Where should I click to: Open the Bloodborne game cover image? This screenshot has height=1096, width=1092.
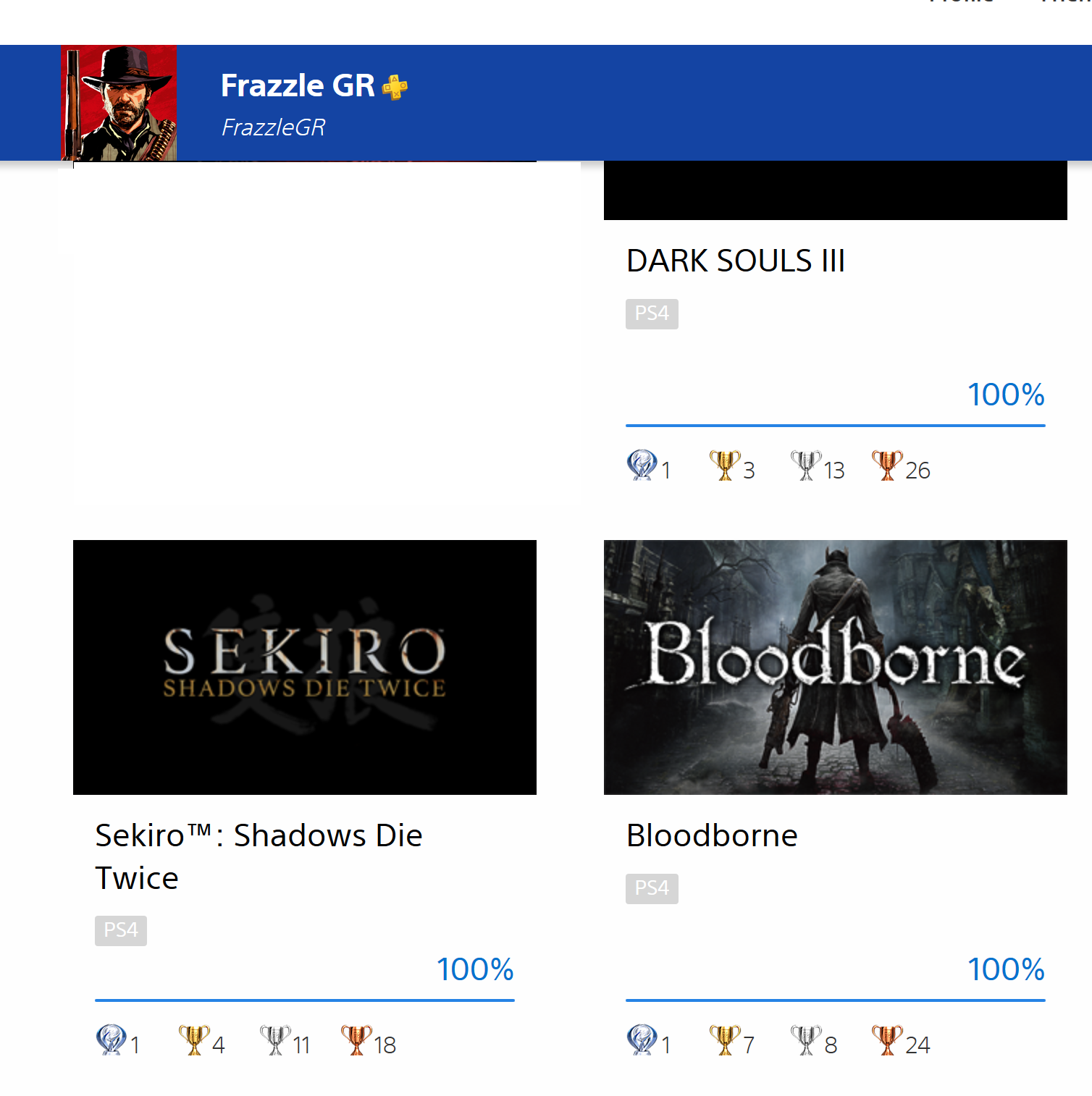point(835,667)
